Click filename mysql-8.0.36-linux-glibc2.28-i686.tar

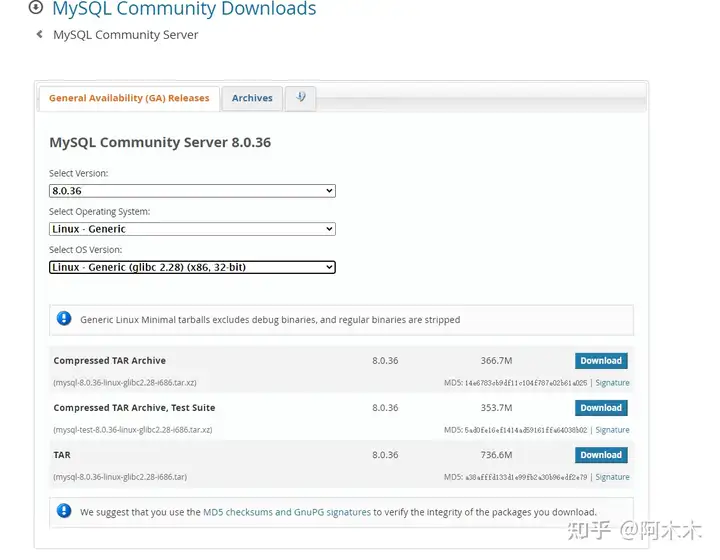120,477
